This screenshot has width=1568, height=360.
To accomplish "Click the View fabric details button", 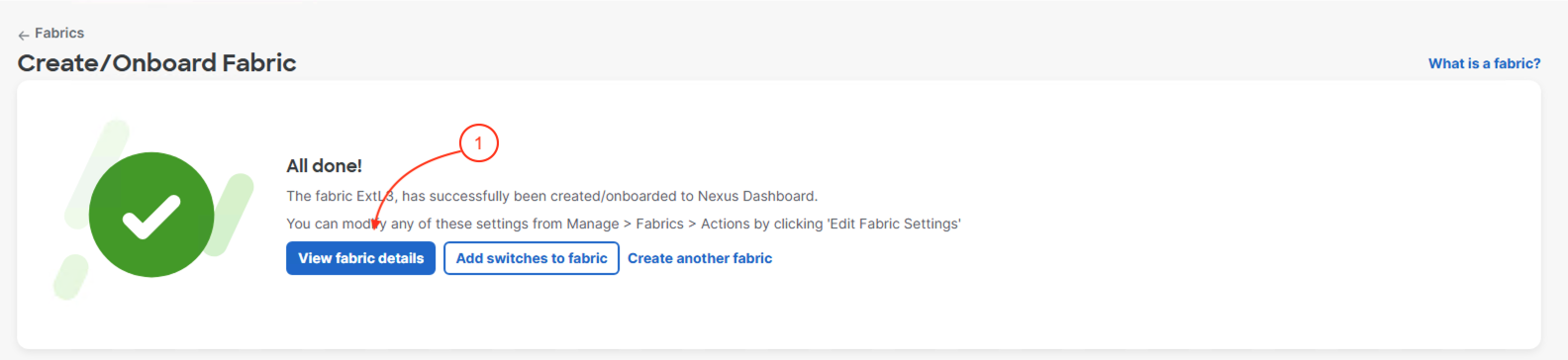I will 360,258.
